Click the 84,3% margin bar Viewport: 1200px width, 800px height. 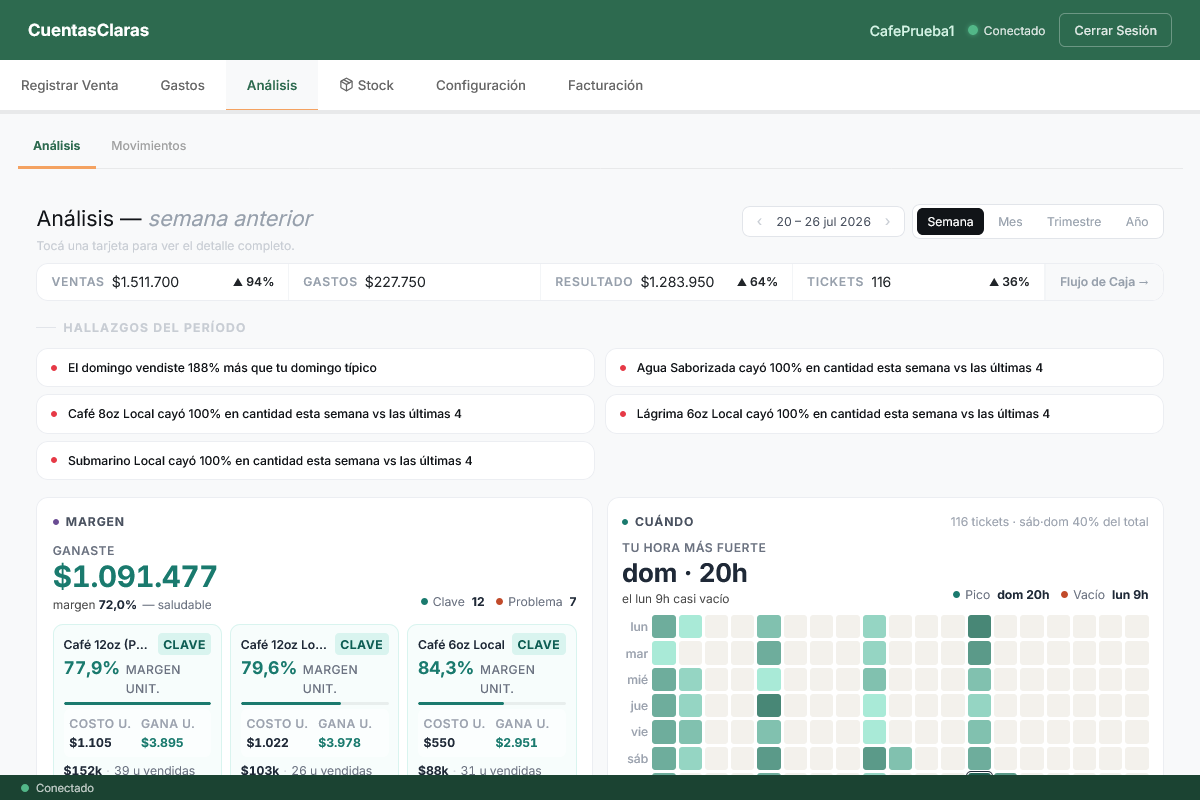pos(492,704)
